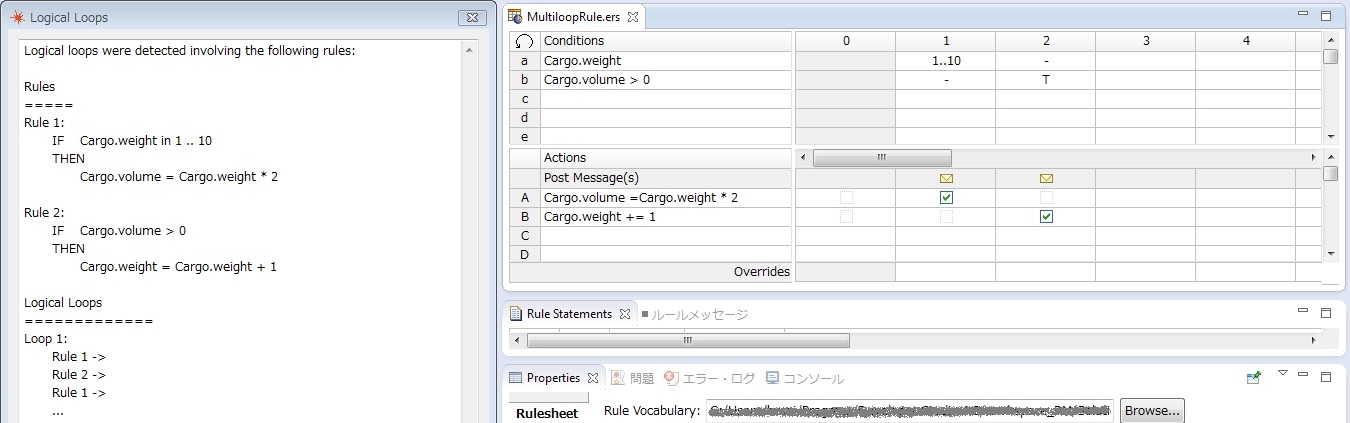Click the 'Post Message(s)' row label
The height and width of the screenshot is (423, 1350).
point(591,178)
